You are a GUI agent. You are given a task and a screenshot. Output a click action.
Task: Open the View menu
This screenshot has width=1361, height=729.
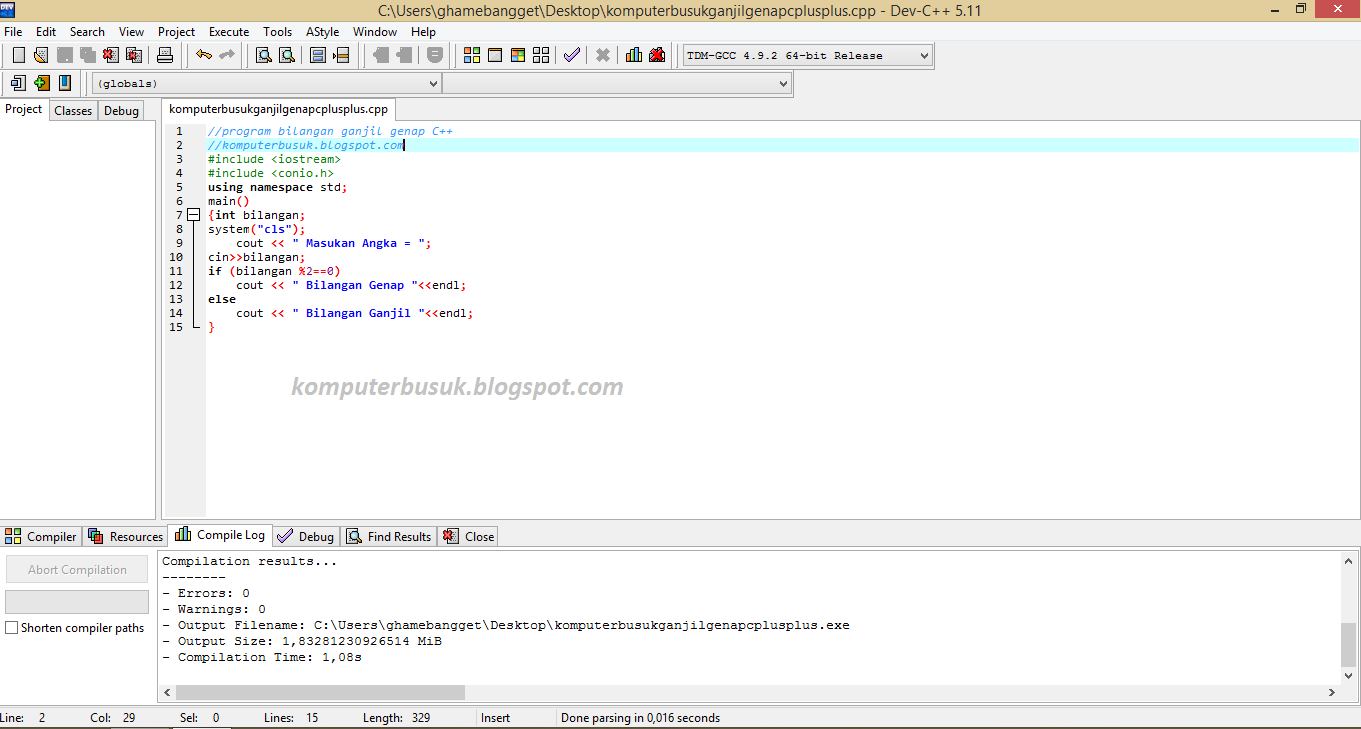click(x=131, y=32)
